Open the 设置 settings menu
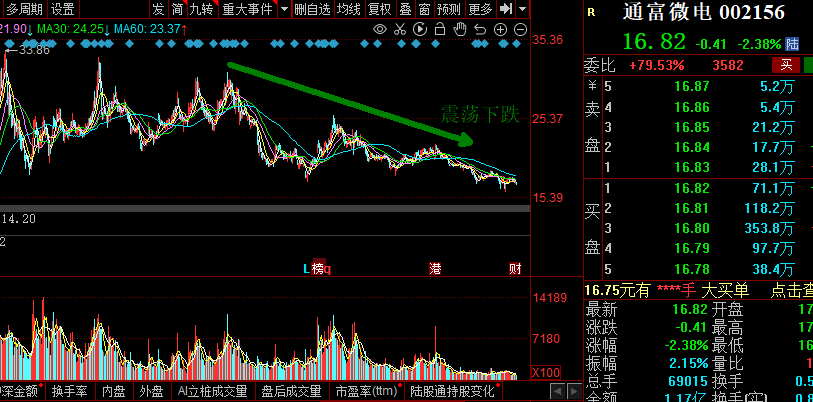The width and height of the screenshot is (813, 402). coord(63,9)
